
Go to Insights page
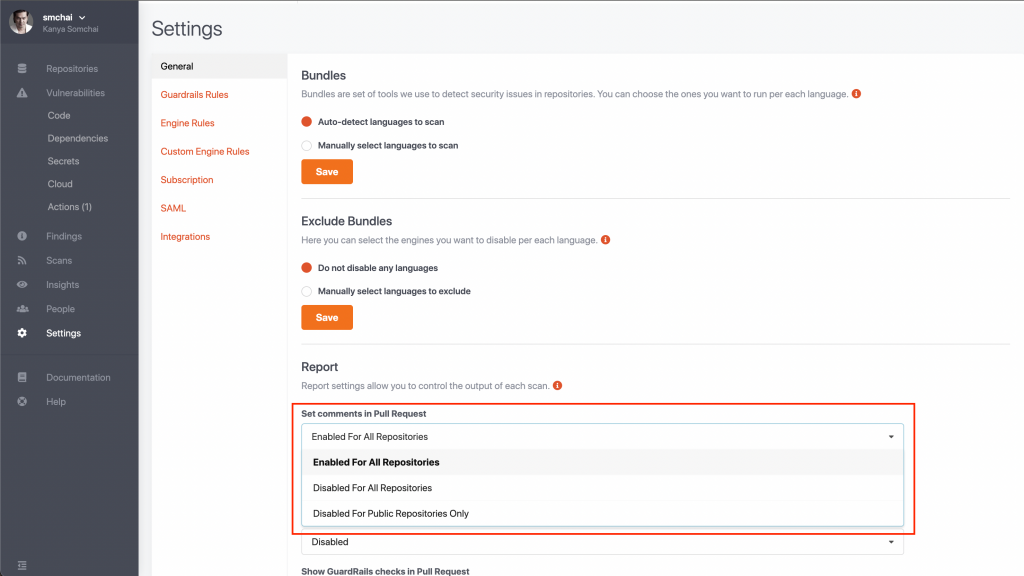pyautogui.click(x=62, y=284)
